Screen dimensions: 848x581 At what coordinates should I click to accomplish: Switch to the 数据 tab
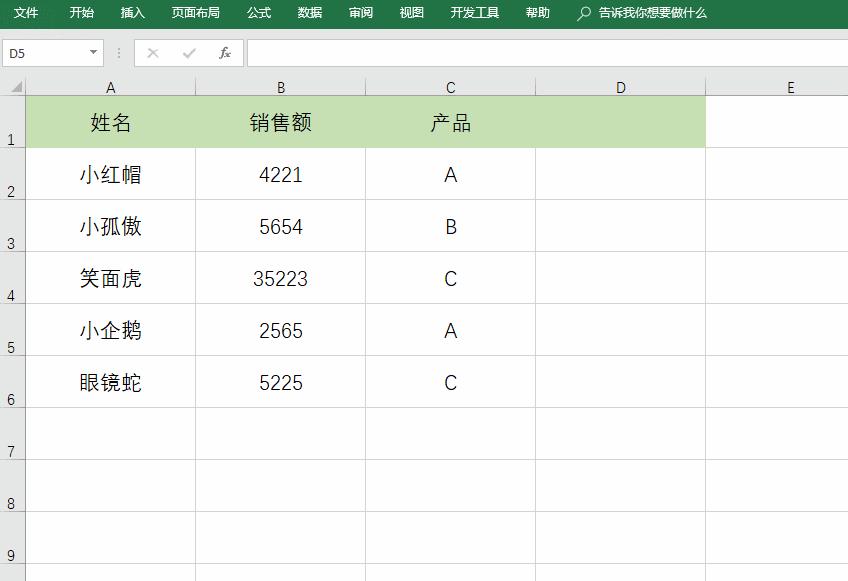point(309,13)
